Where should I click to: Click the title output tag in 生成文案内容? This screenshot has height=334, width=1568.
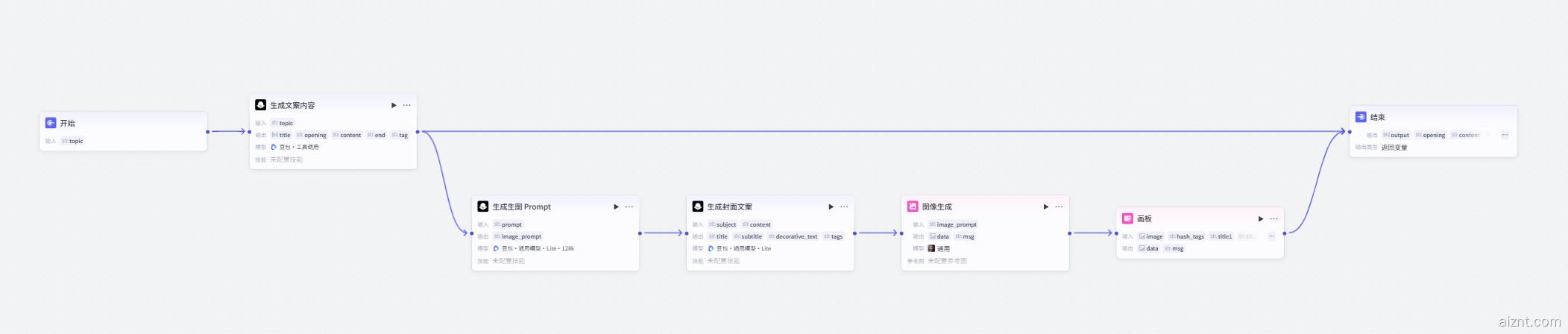pyautogui.click(x=281, y=135)
